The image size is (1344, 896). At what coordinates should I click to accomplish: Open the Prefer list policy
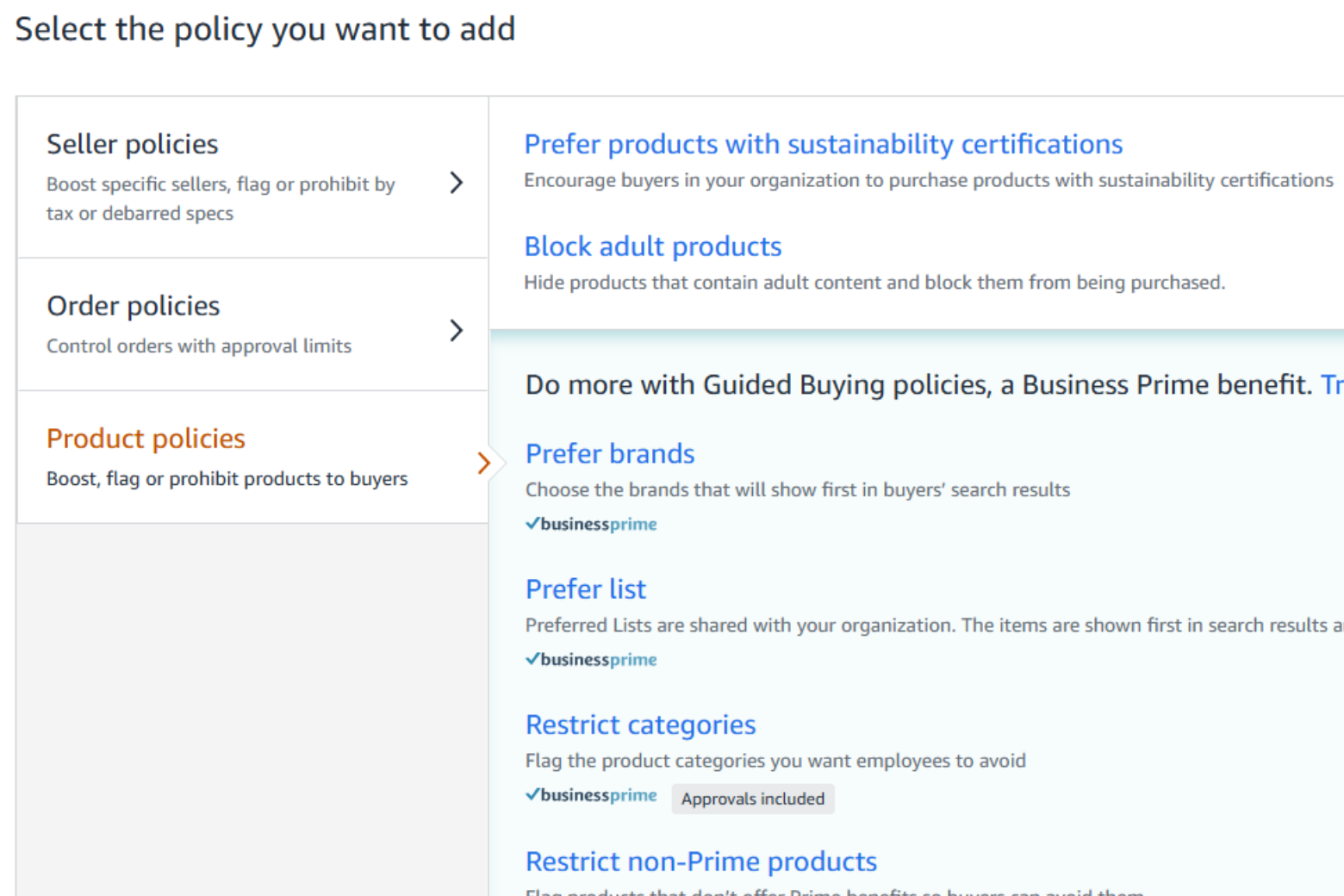pyautogui.click(x=586, y=589)
